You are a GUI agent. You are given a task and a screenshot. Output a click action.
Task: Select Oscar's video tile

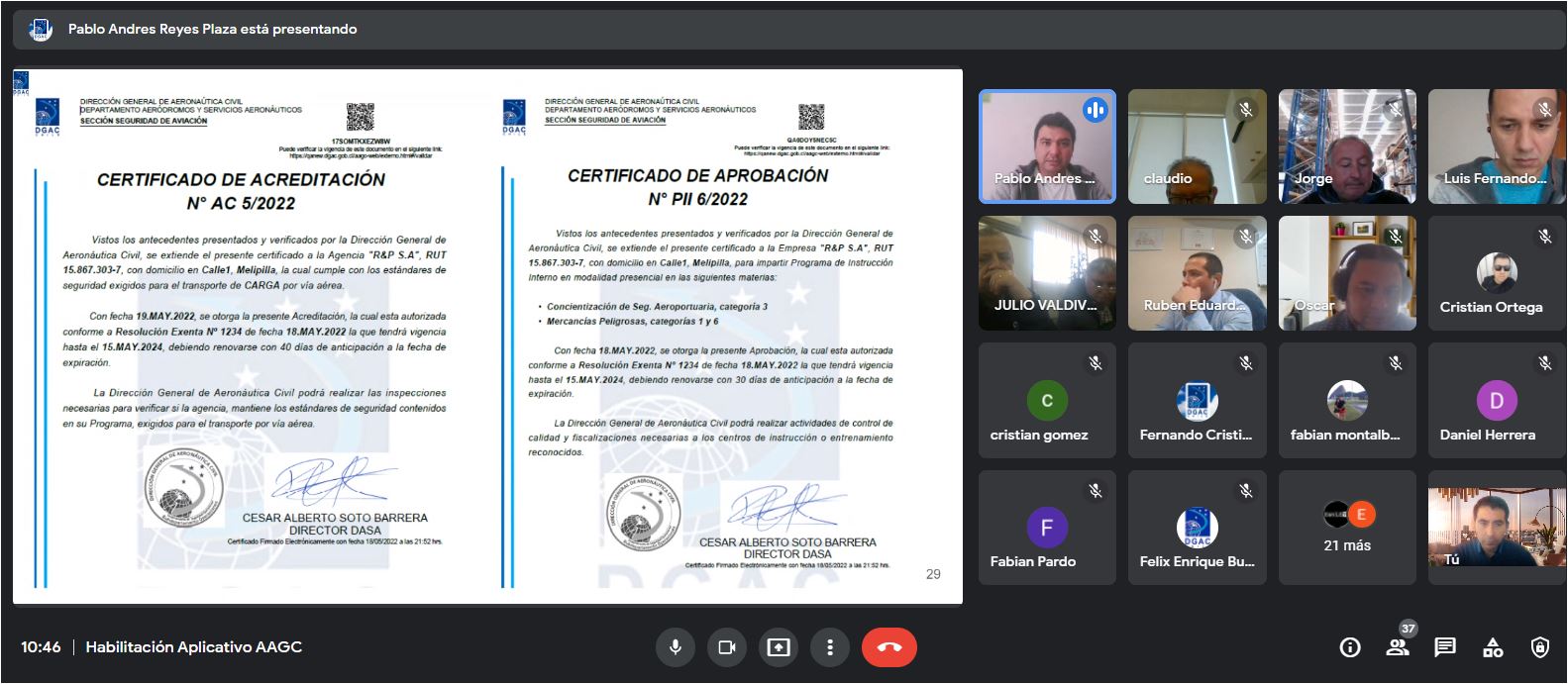[x=1347, y=273]
